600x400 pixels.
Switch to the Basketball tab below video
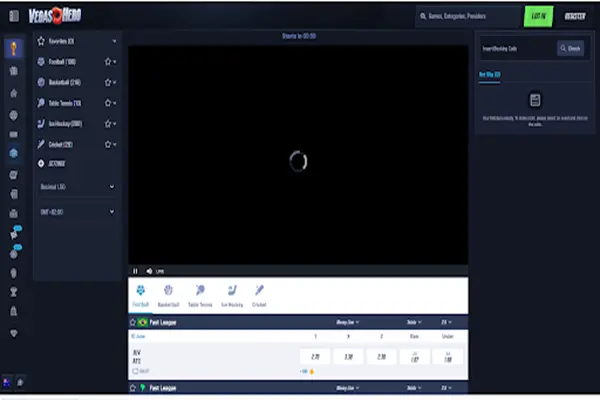[x=168, y=296]
